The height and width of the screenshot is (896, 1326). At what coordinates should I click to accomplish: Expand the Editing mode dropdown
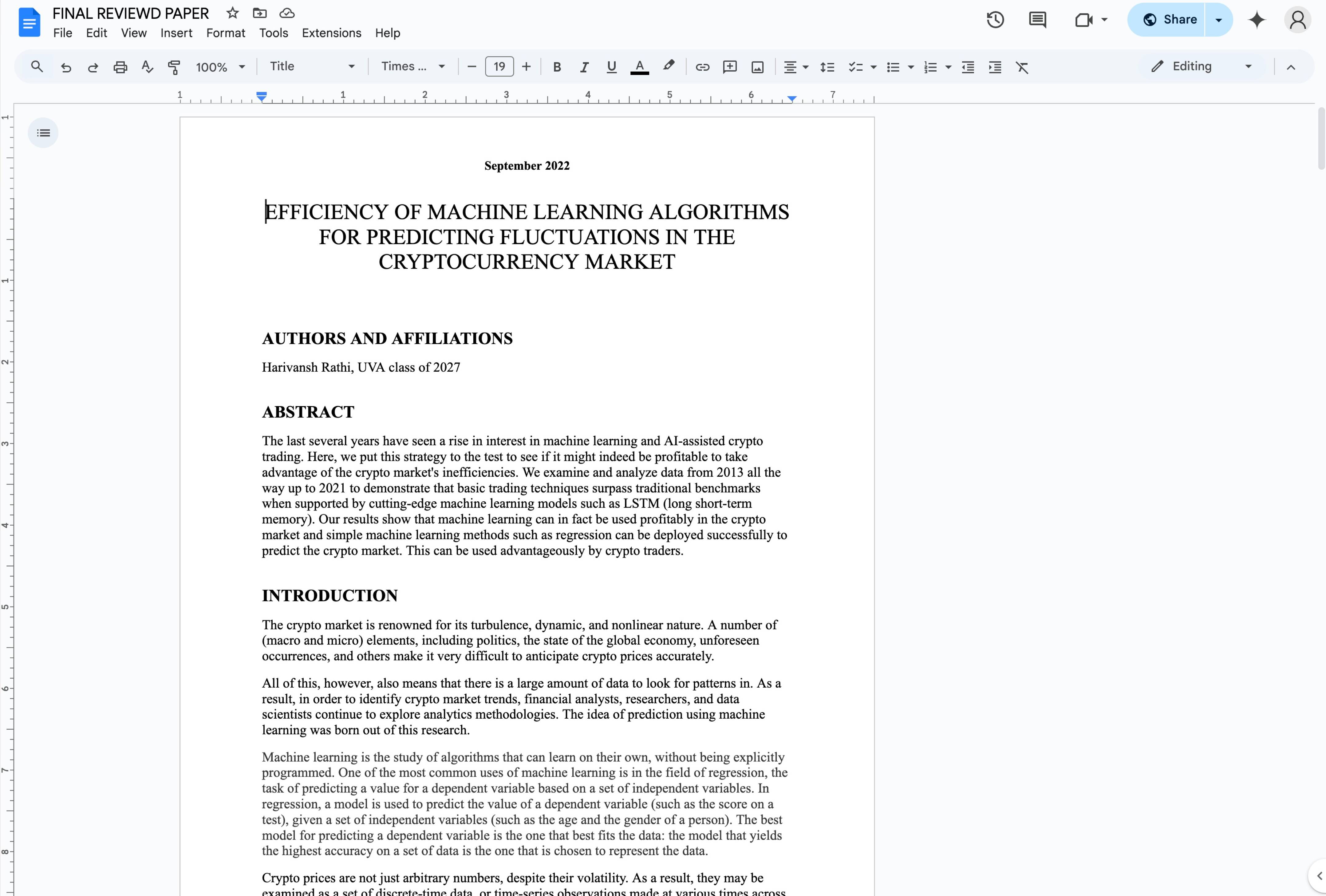(1202, 67)
